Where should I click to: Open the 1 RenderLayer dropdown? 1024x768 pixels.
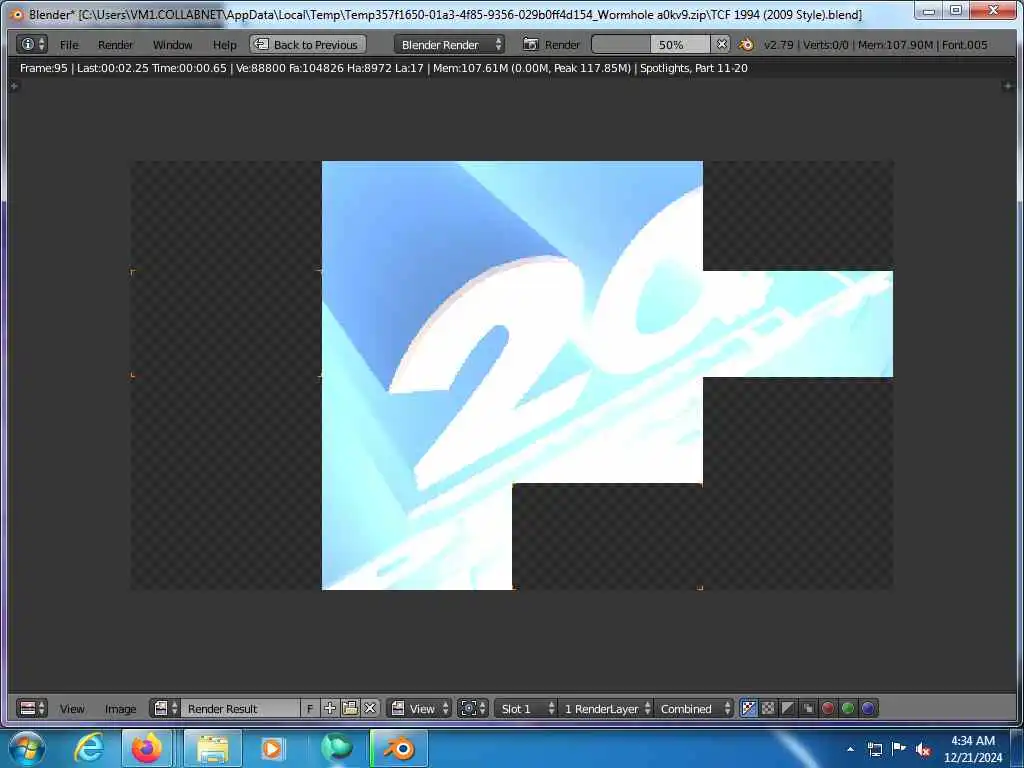click(607, 708)
